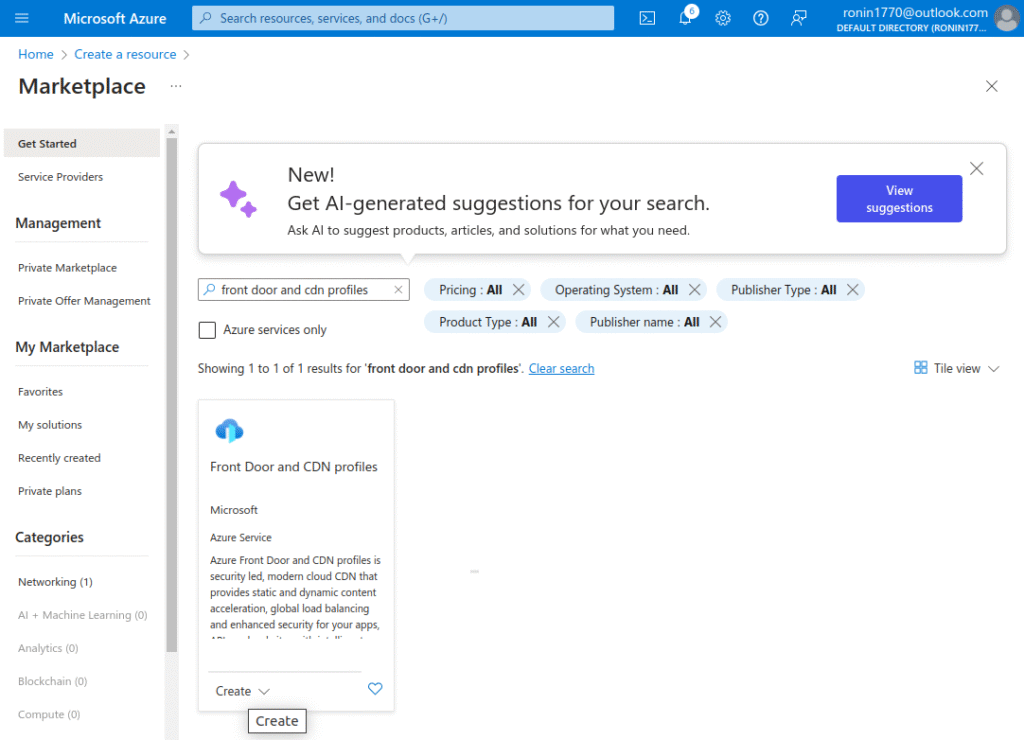Click the Tile view grid icon

click(920, 368)
